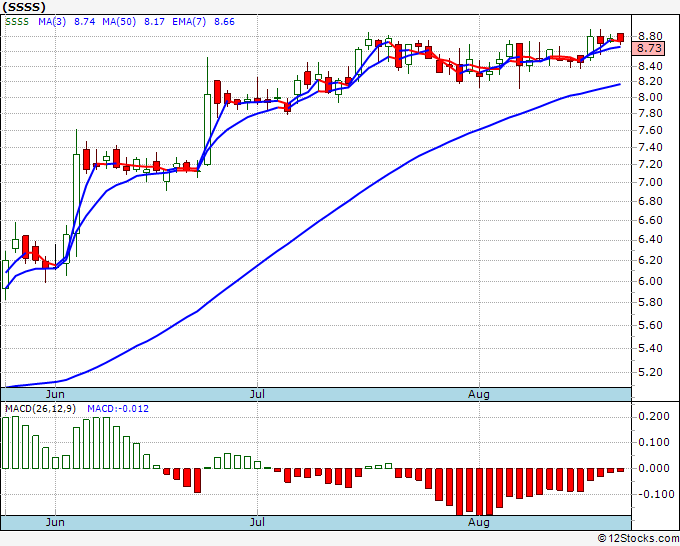
Task: Click the 8.20 price axis label
Action: pos(650,82)
